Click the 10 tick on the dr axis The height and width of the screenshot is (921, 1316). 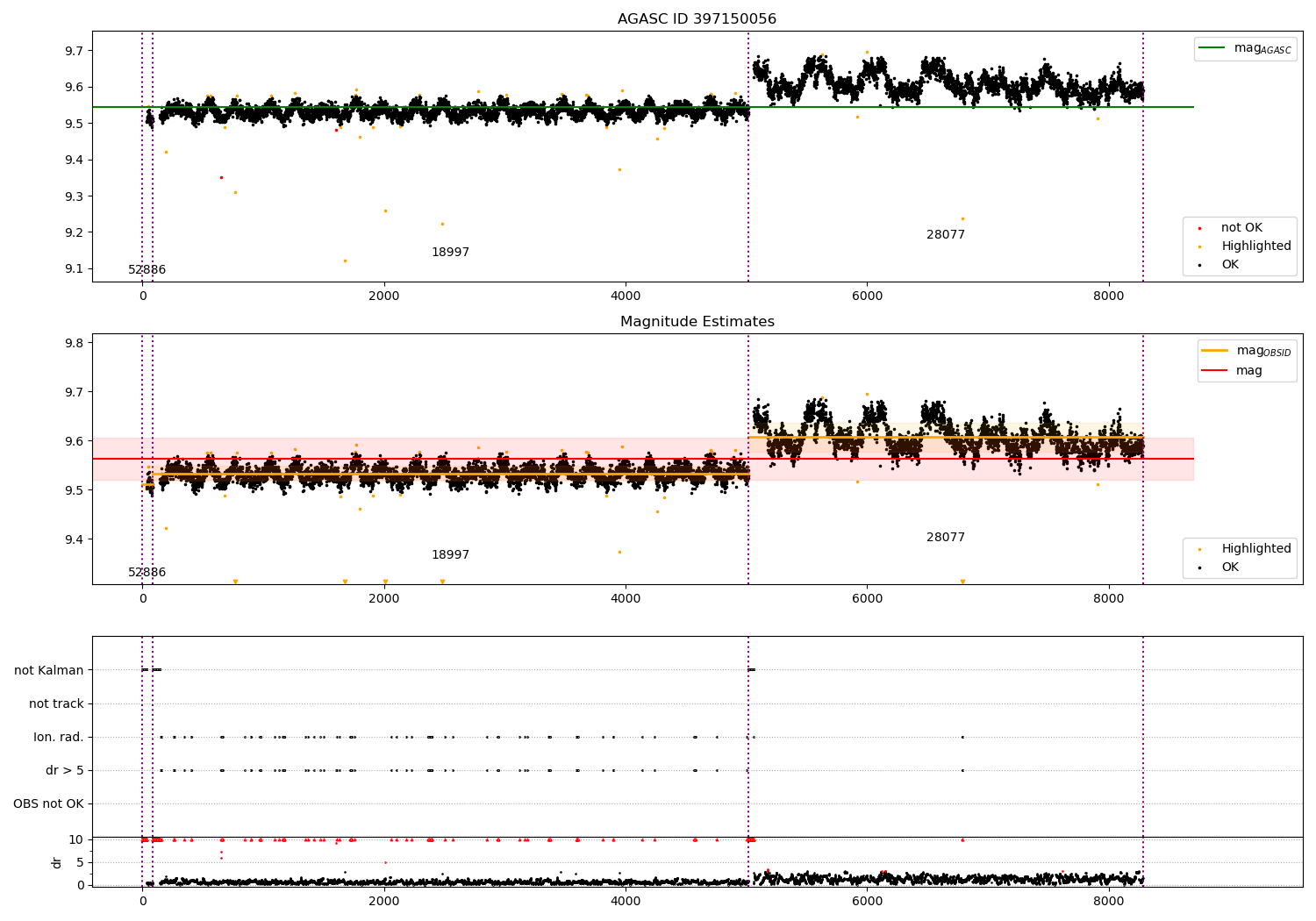click(76, 839)
